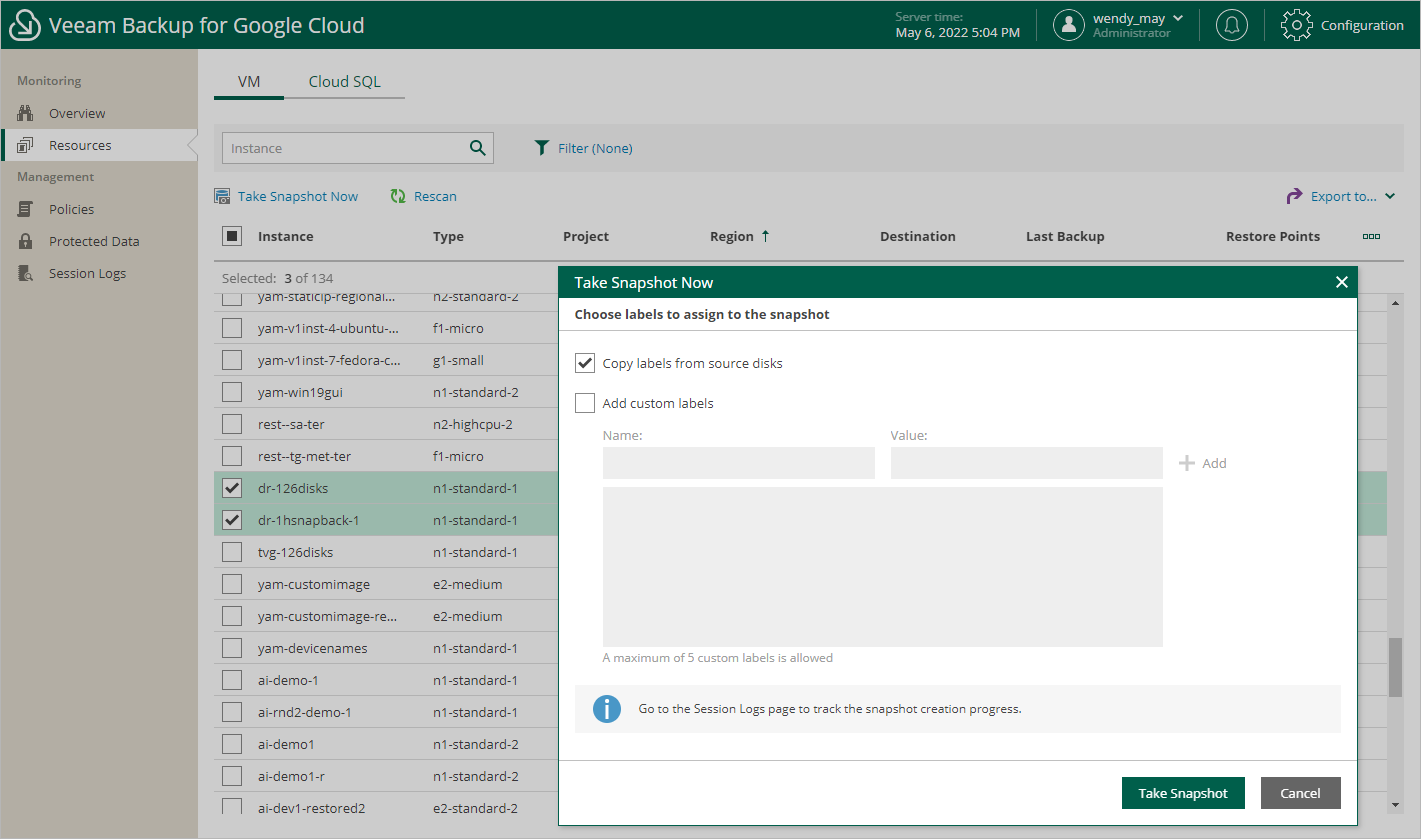The height and width of the screenshot is (839, 1421).
Task: Sort by the Instance column header
Action: coord(286,236)
